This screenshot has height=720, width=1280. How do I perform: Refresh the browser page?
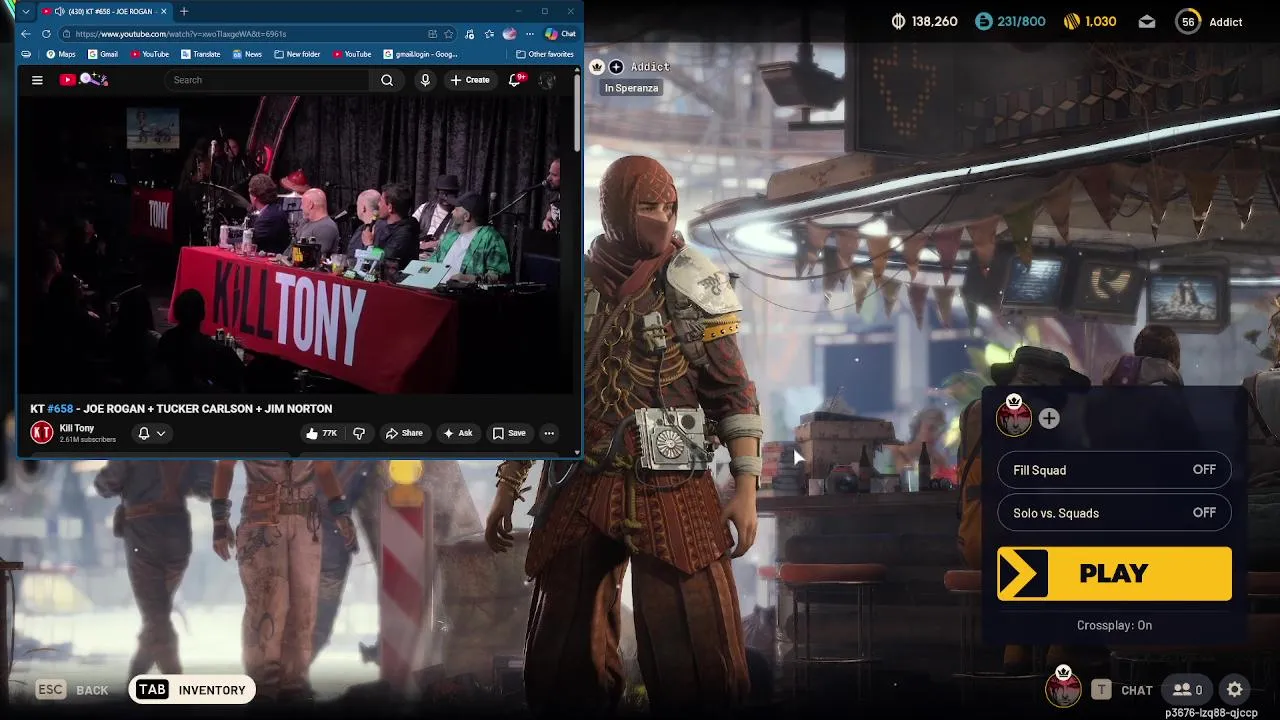(46, 34)
